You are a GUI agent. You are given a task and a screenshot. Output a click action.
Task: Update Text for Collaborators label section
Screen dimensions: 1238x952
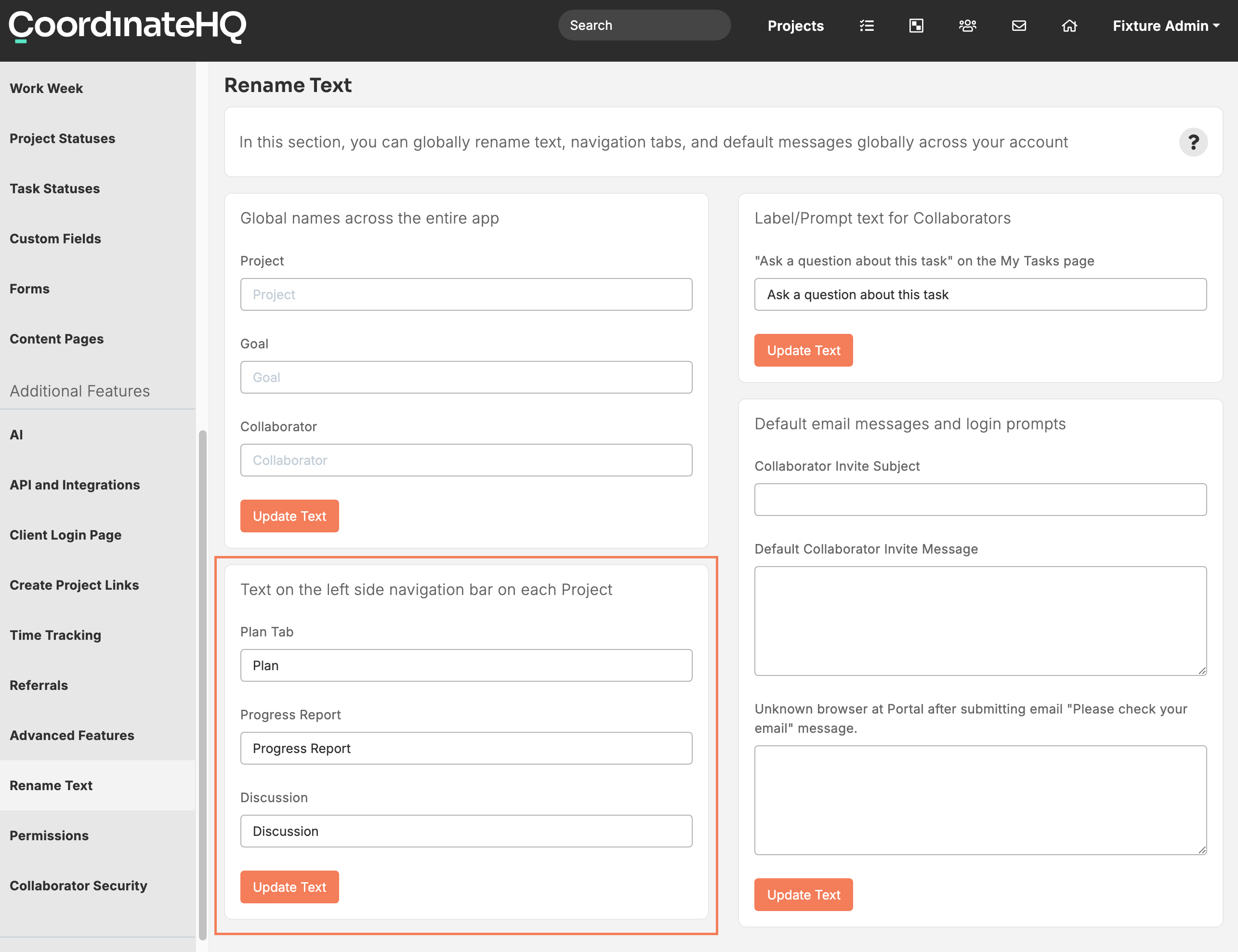coord(803,350)
